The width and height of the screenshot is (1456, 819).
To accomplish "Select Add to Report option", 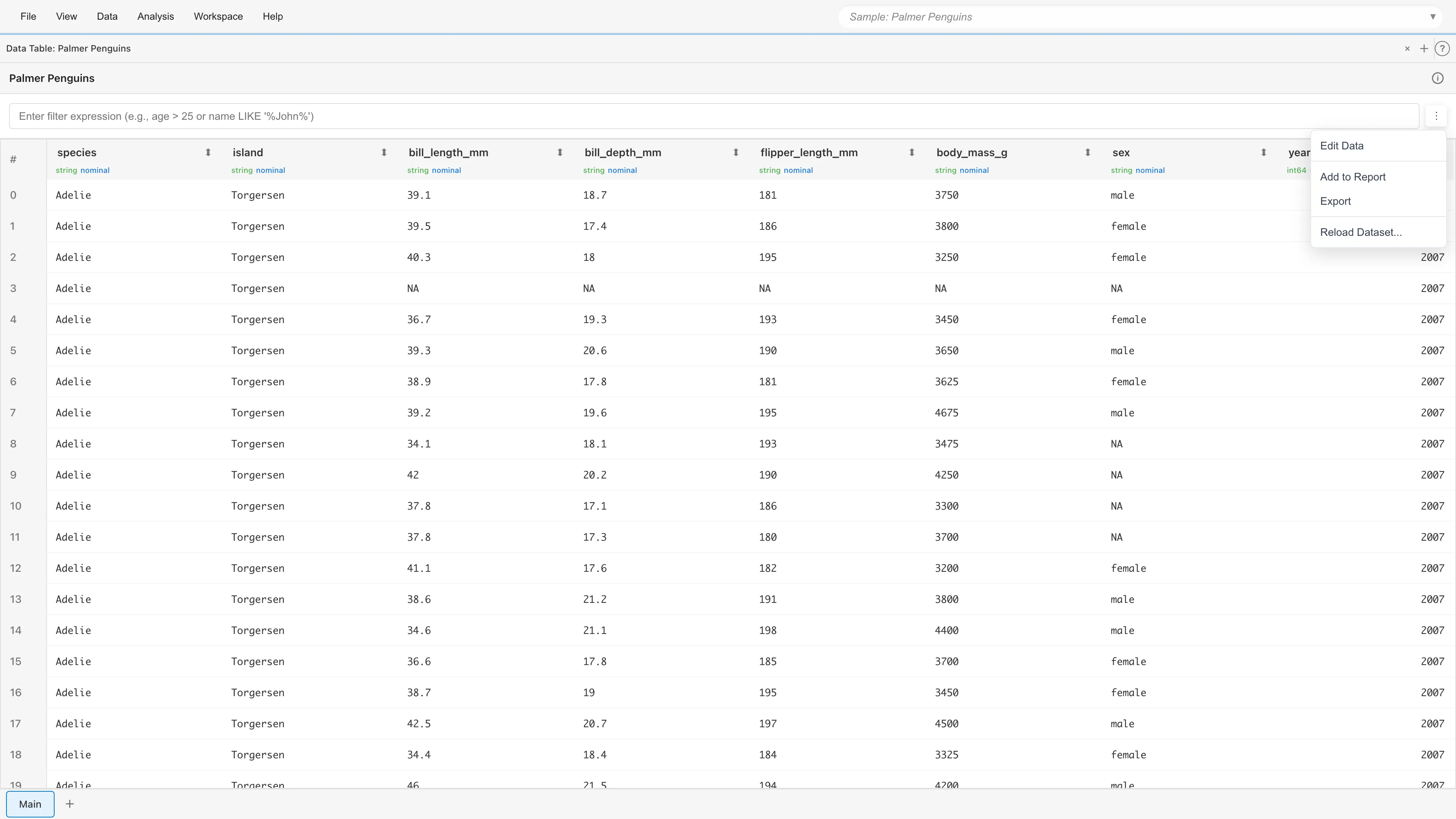I will tap(1352, 177).
